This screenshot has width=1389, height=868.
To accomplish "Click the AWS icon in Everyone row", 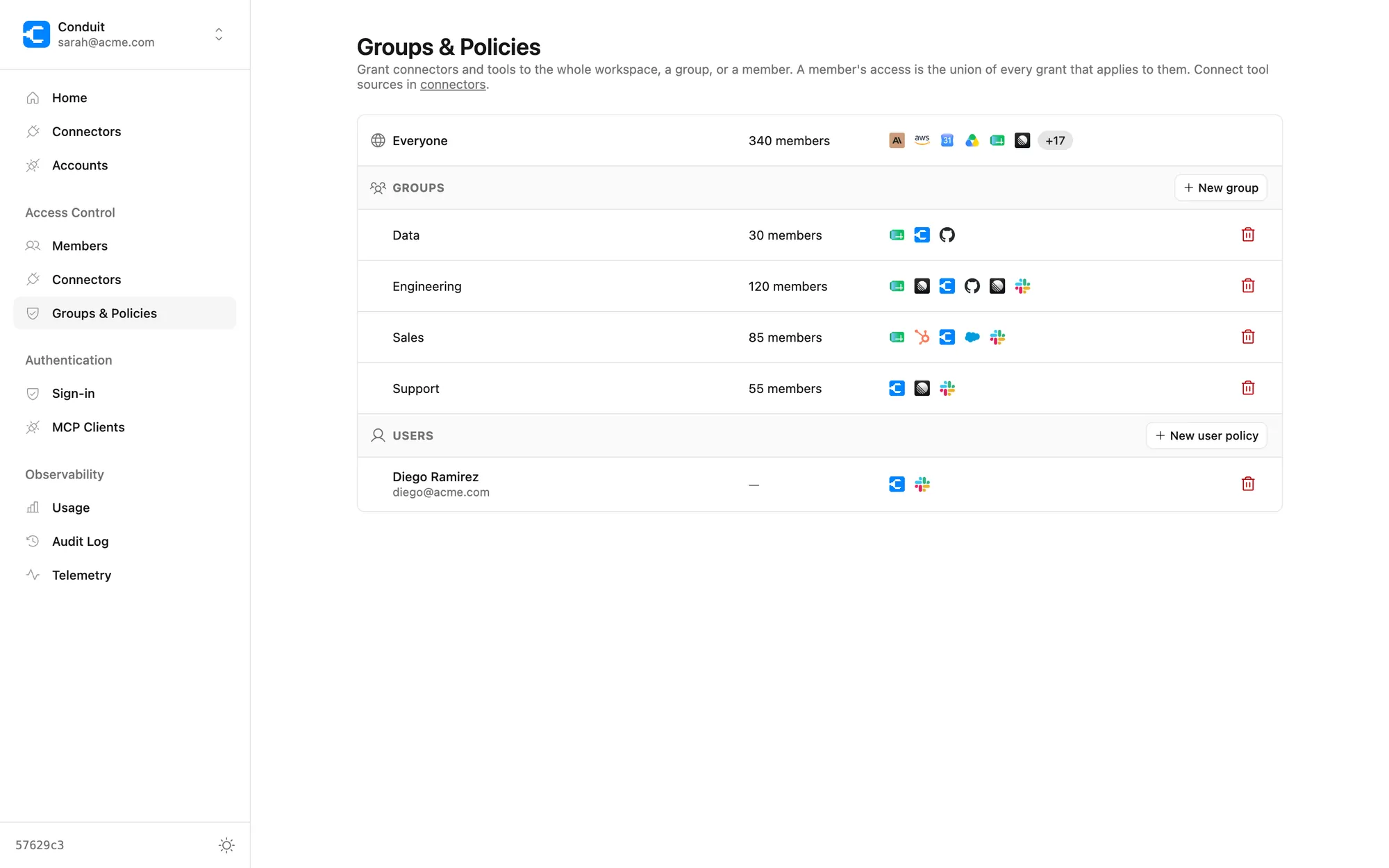I will (x=922, y=140).
